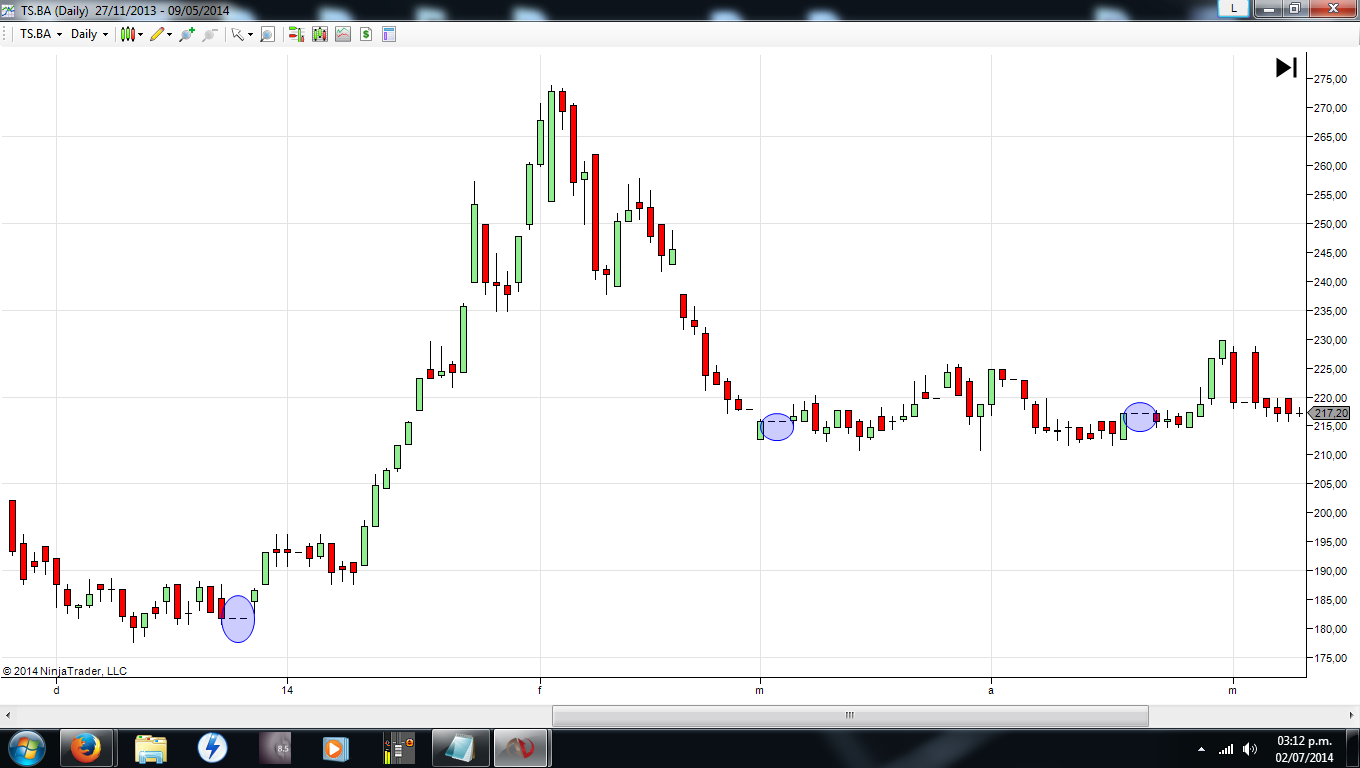Viewport: 1360px width, 768px height.
Task: Click the horizontal scrollbar left arrow
Action: 8,716
